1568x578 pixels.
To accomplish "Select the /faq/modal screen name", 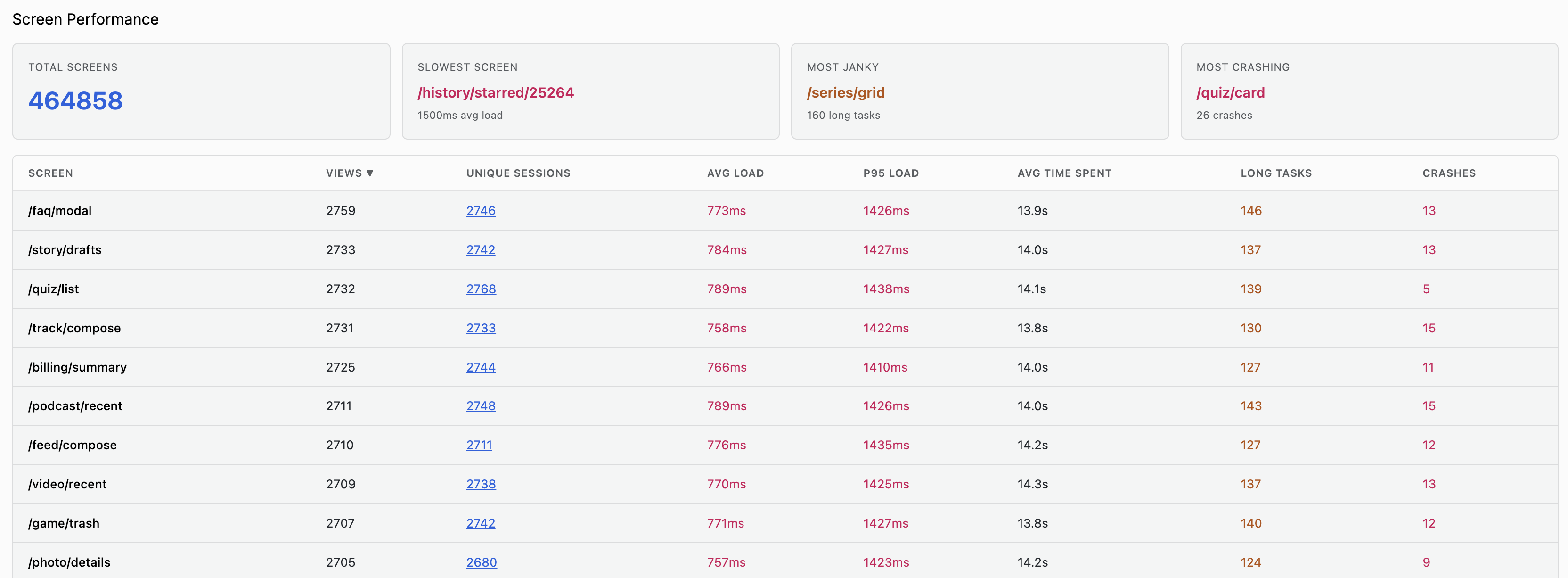I will [60, 211].
